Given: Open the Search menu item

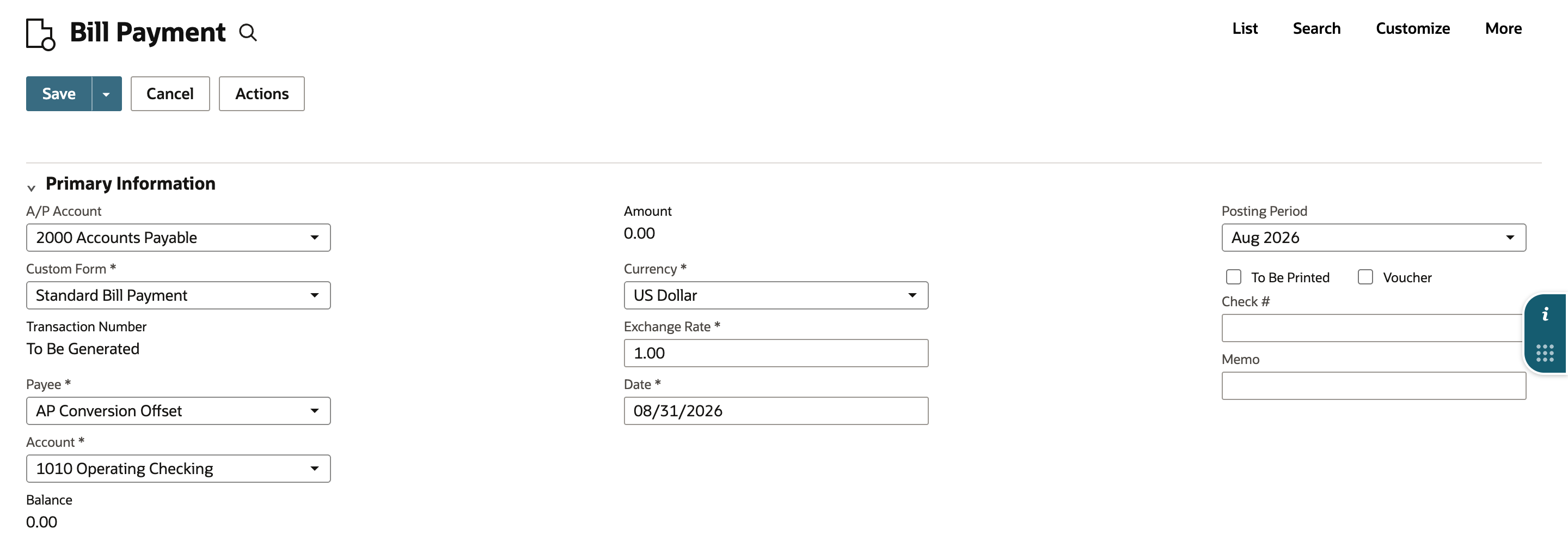Looking at the screenshot, I should click(x=1316, y=29).
